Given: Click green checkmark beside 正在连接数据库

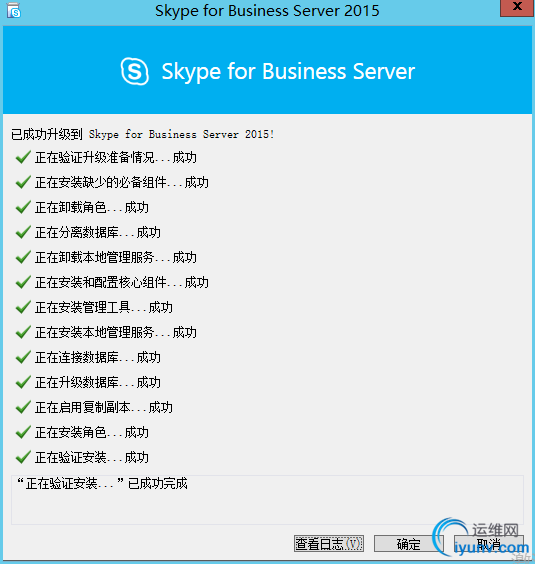Looking at the screenshot, I should click(23, 358).
